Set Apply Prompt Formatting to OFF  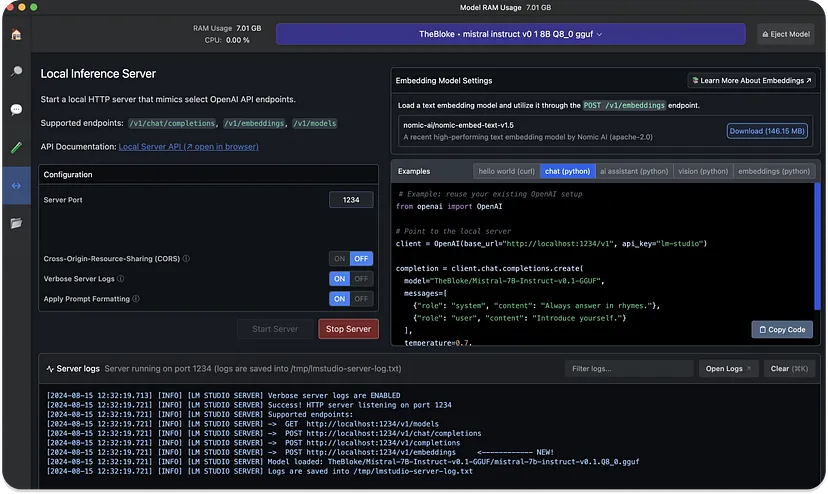point(361,299)
